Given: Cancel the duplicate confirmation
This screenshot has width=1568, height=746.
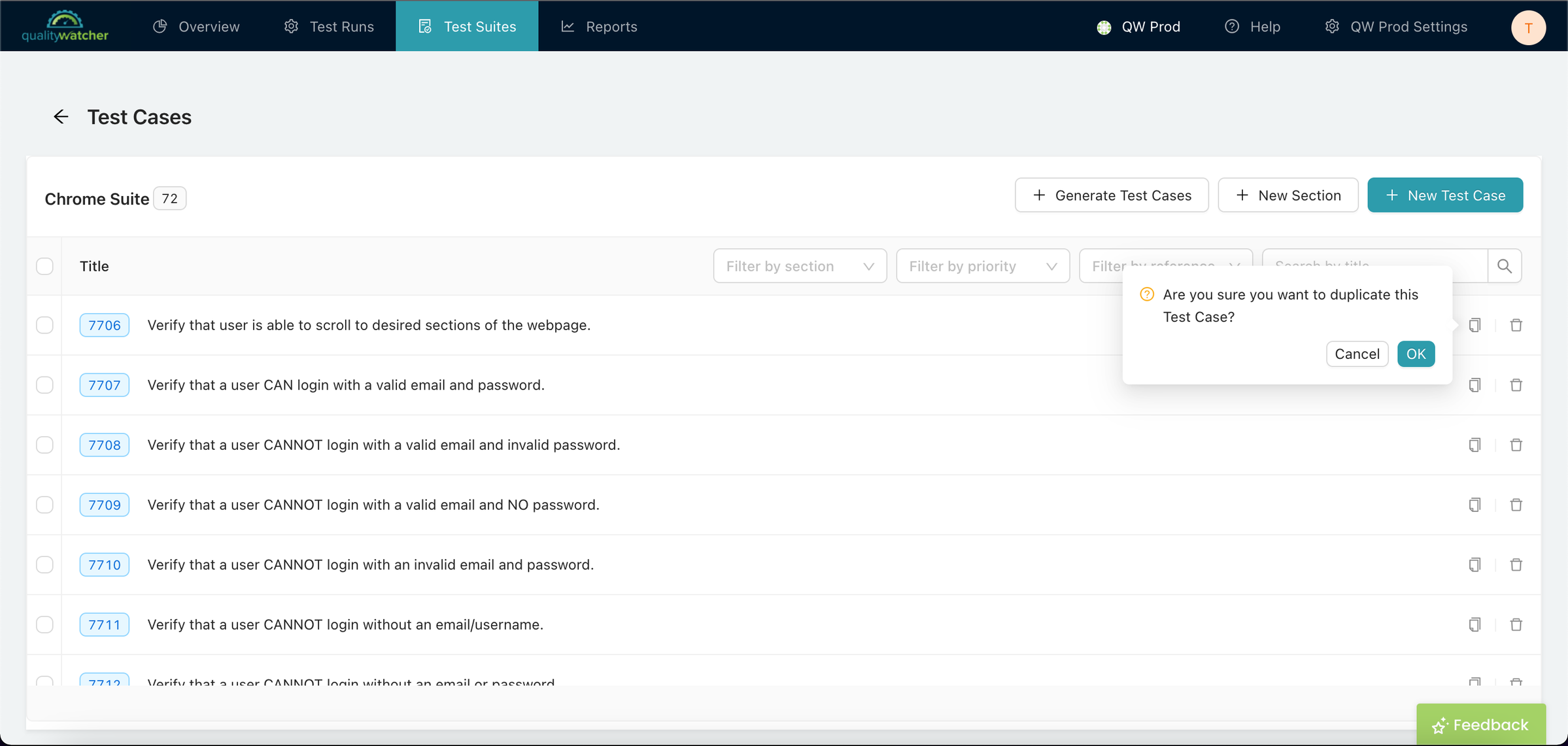Looking at the screenshot, I should (x=1357, y=354).
